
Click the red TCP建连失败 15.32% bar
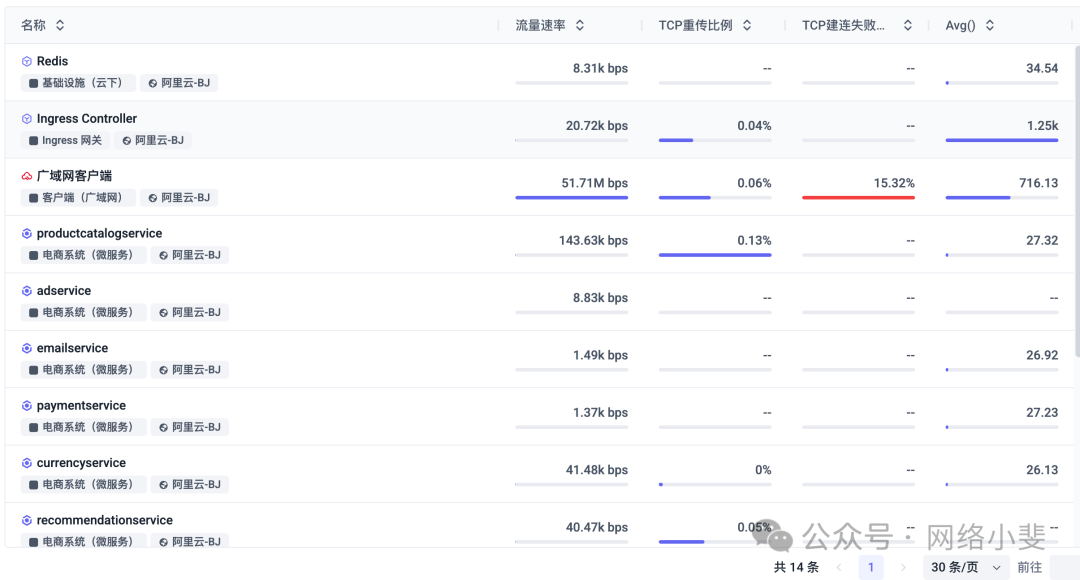coord(858,197)
